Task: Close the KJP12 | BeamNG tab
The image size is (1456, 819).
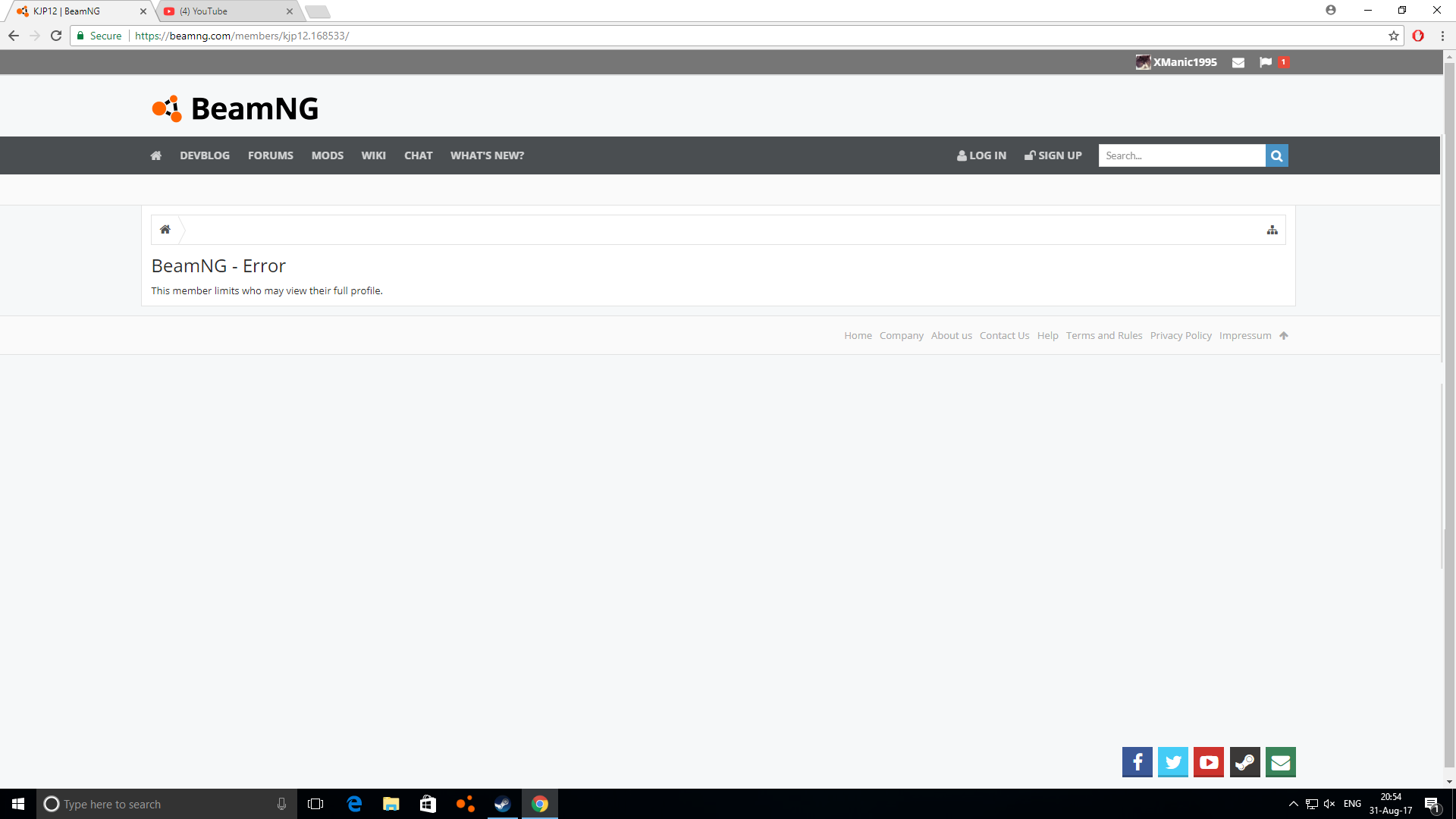Action: [143, 11]
